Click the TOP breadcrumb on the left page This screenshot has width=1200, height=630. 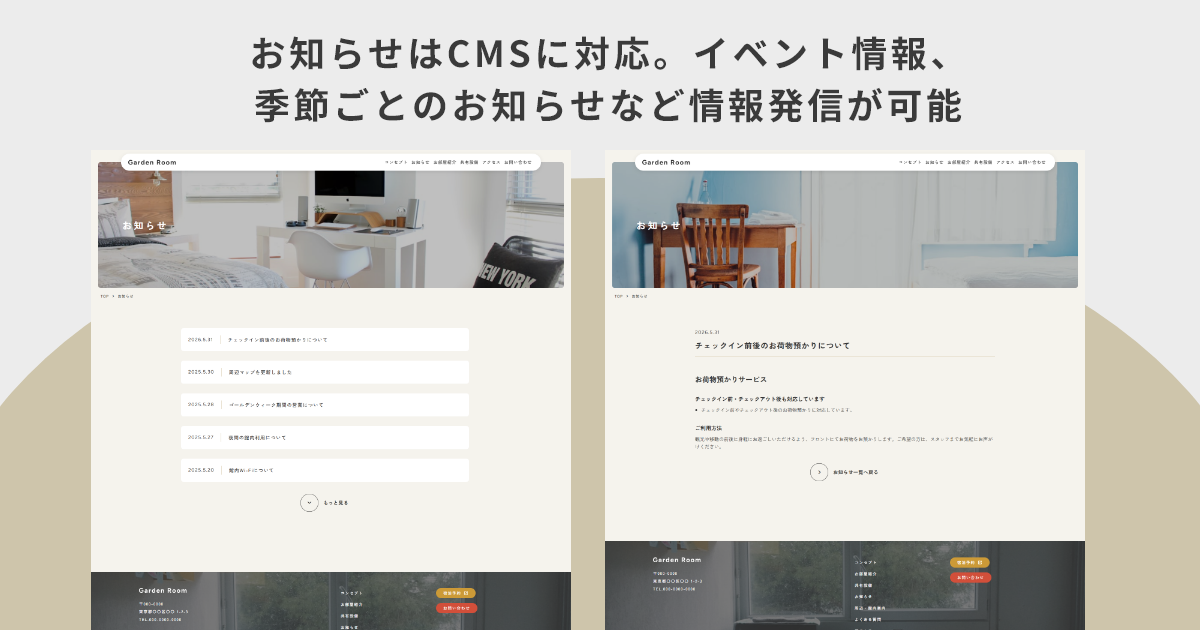pos(104,296)
